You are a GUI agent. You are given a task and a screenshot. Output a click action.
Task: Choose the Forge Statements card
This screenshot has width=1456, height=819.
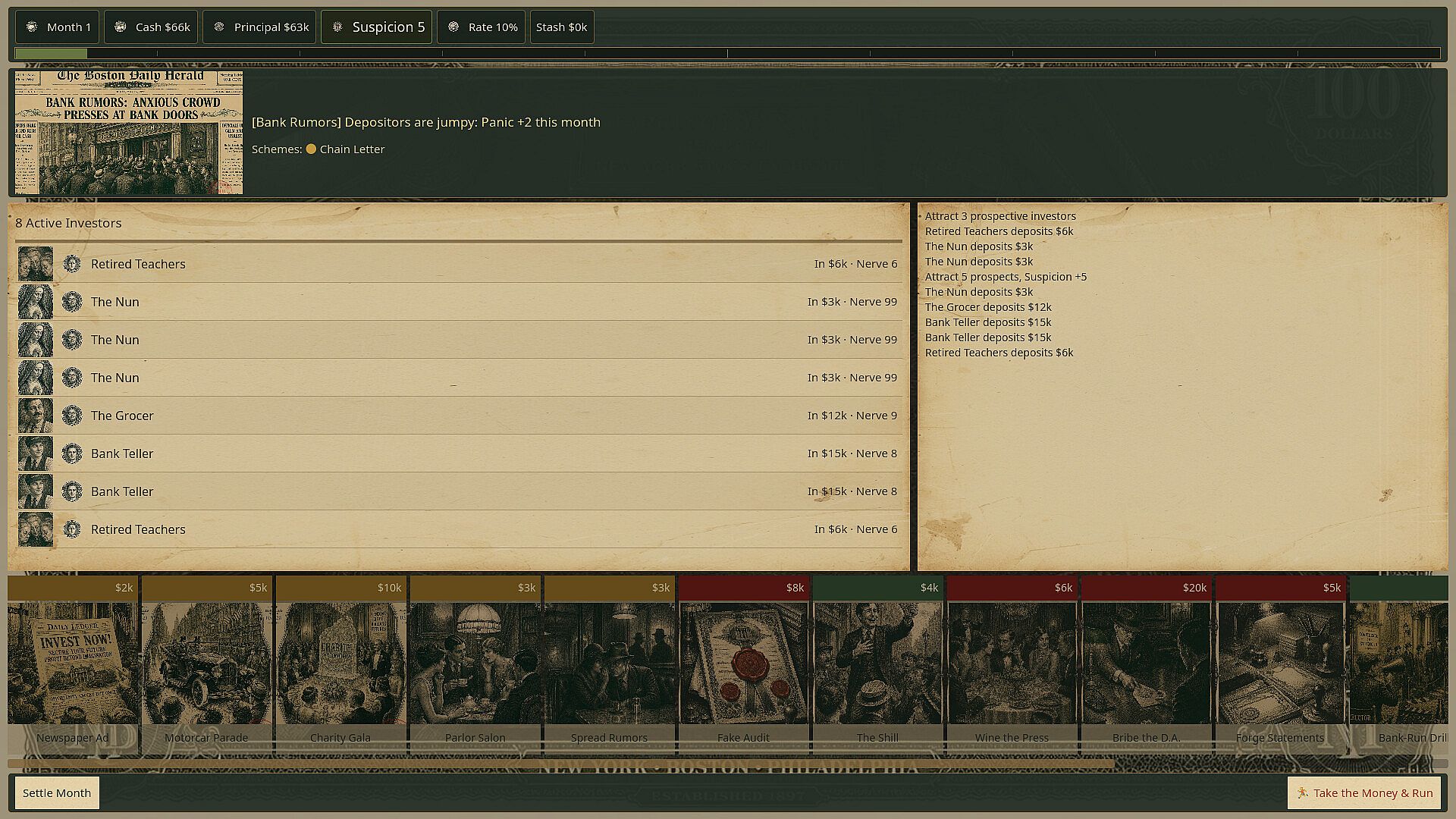click(x=1280, y=664)
